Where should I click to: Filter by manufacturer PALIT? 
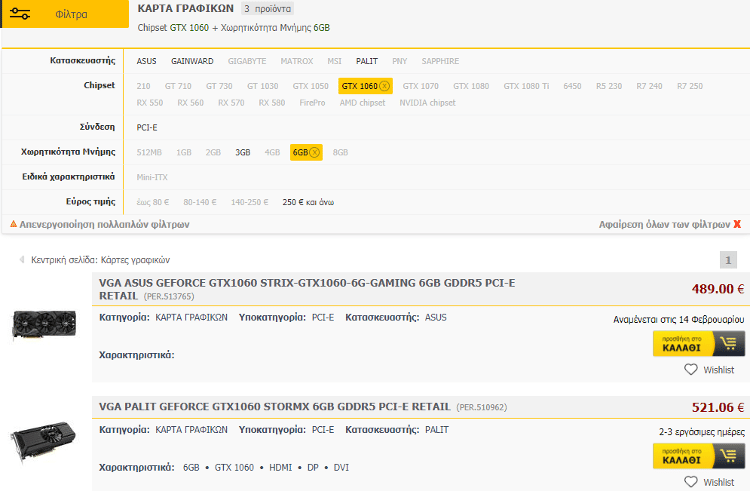click(367, 61)
